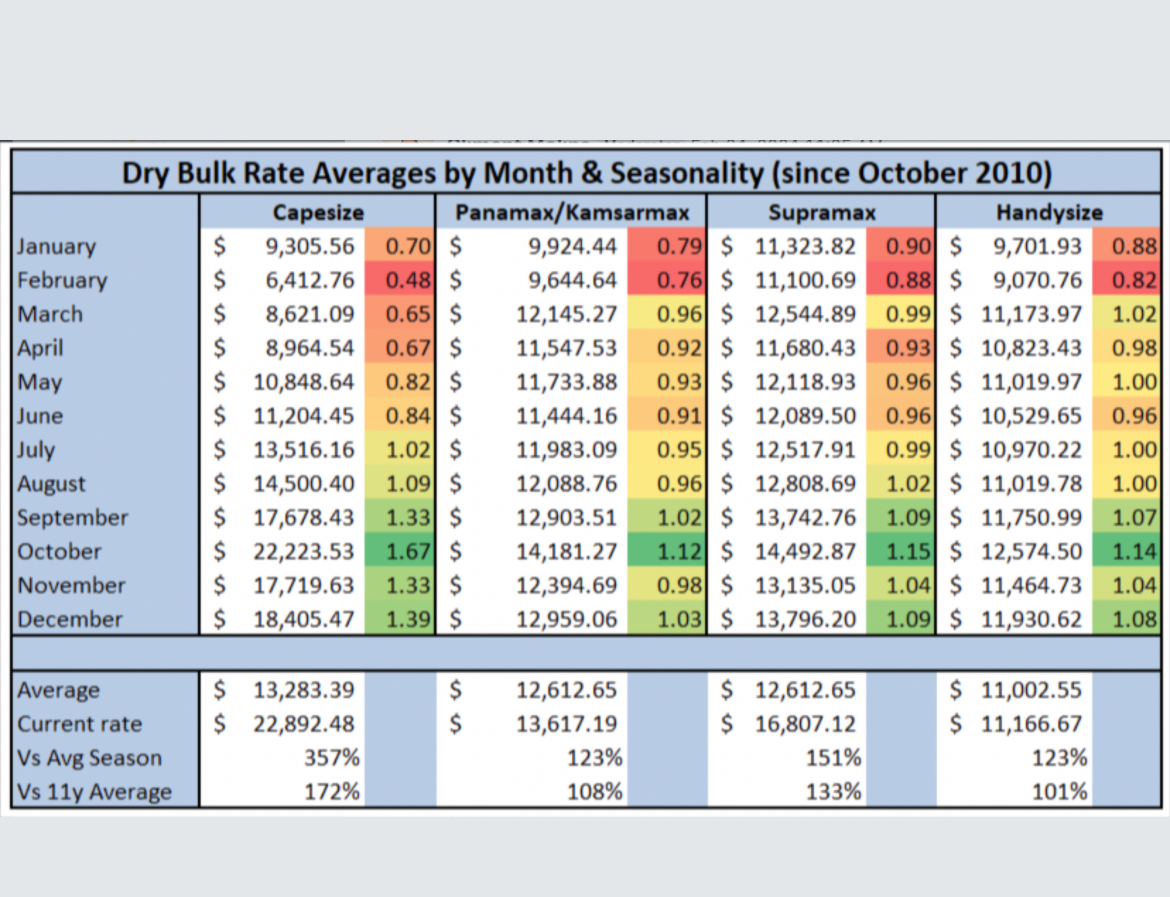Click Supramax current rate 16,807.12
Image resolution: width=1170 pixels, height=897 pixels.
tap(805, 724)
